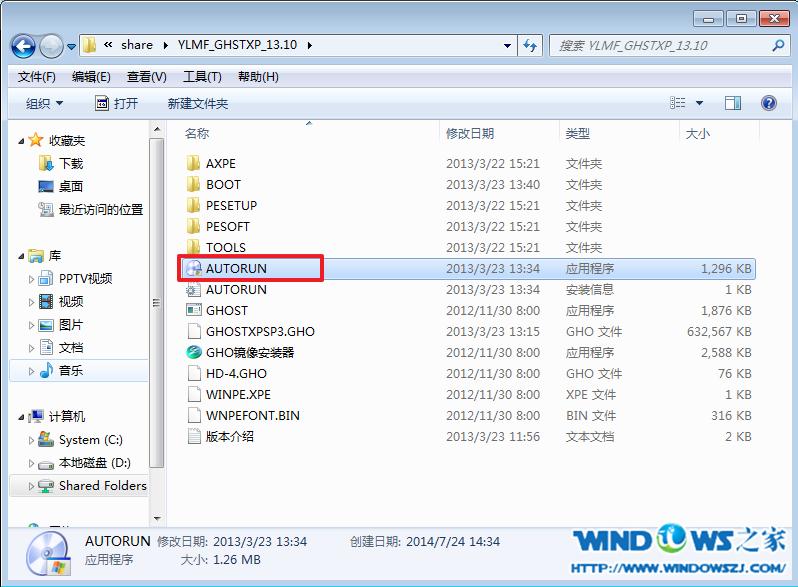This screenshot has width=798, height=587.
Task: Expand the System (C:) drive node
Action: point(32,440)
